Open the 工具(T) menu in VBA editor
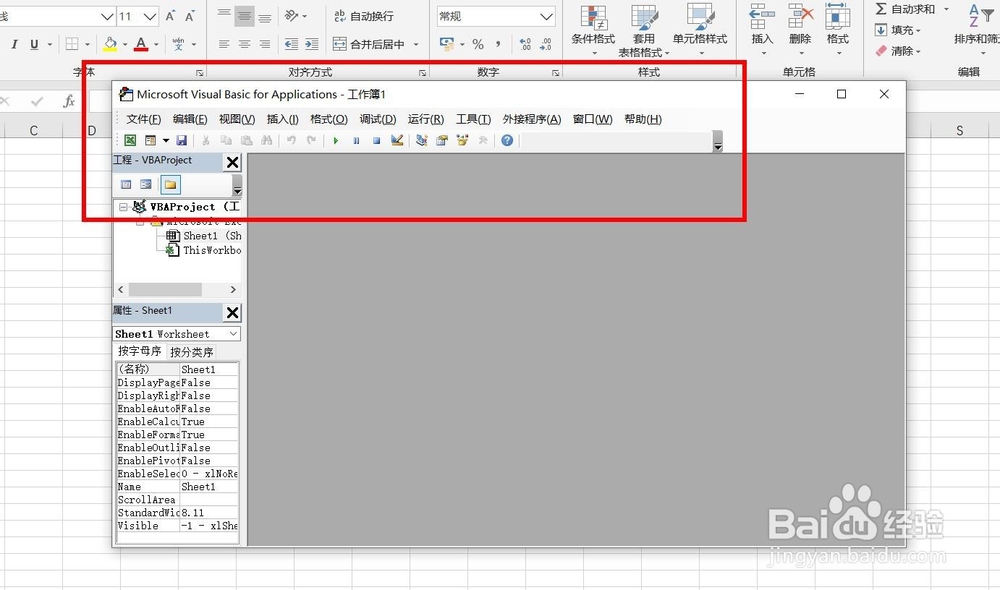 click(473, 119)
